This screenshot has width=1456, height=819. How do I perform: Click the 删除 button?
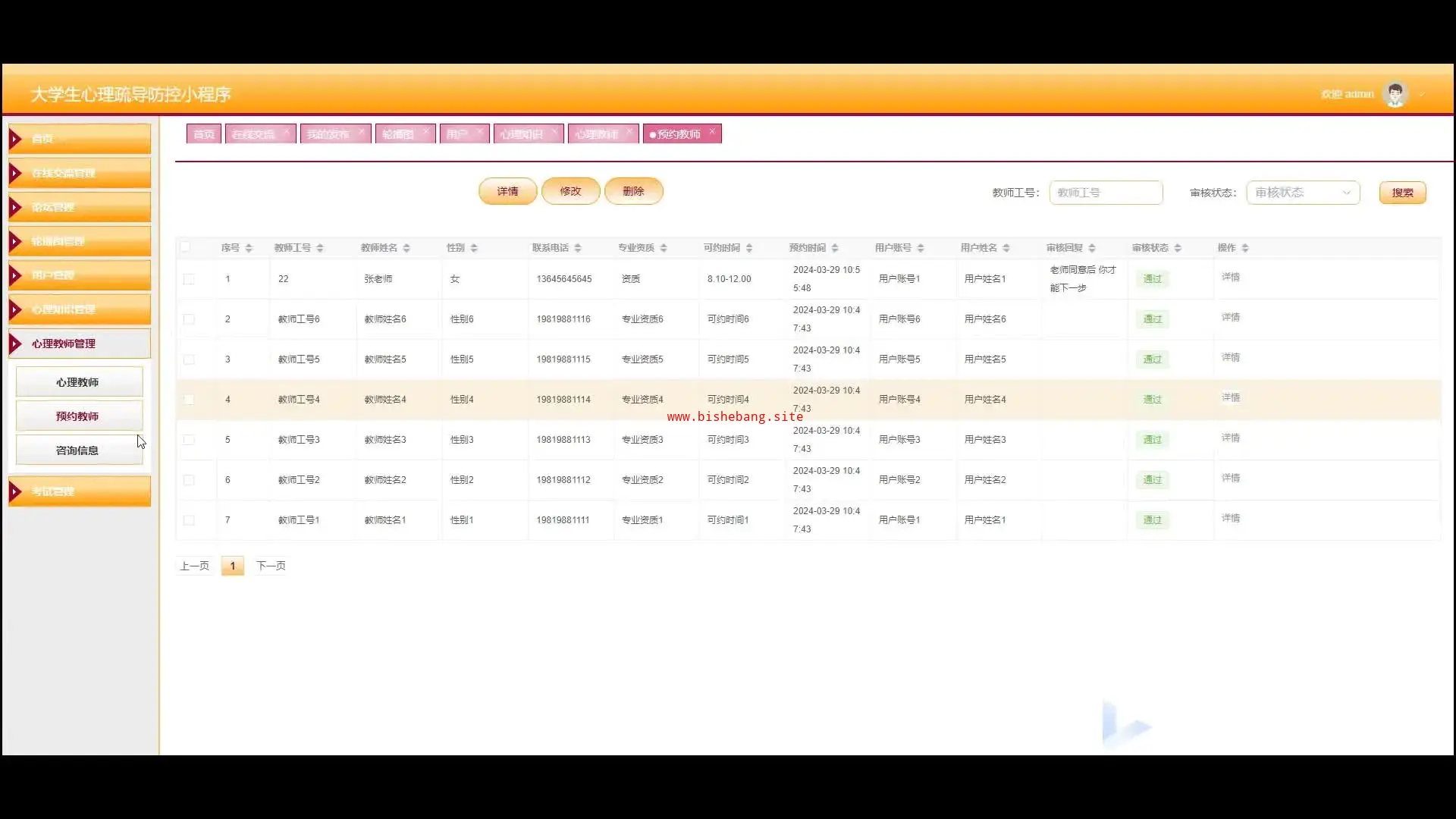click(633, 191)
